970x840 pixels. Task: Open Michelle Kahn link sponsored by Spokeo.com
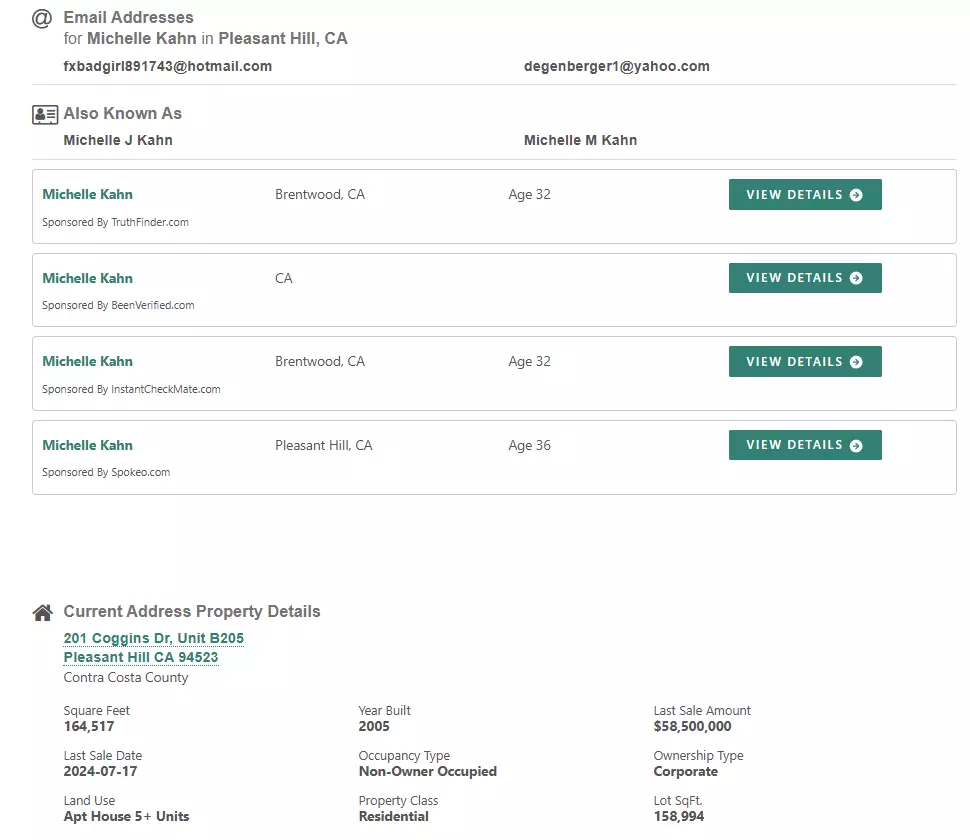click(87, 445)
